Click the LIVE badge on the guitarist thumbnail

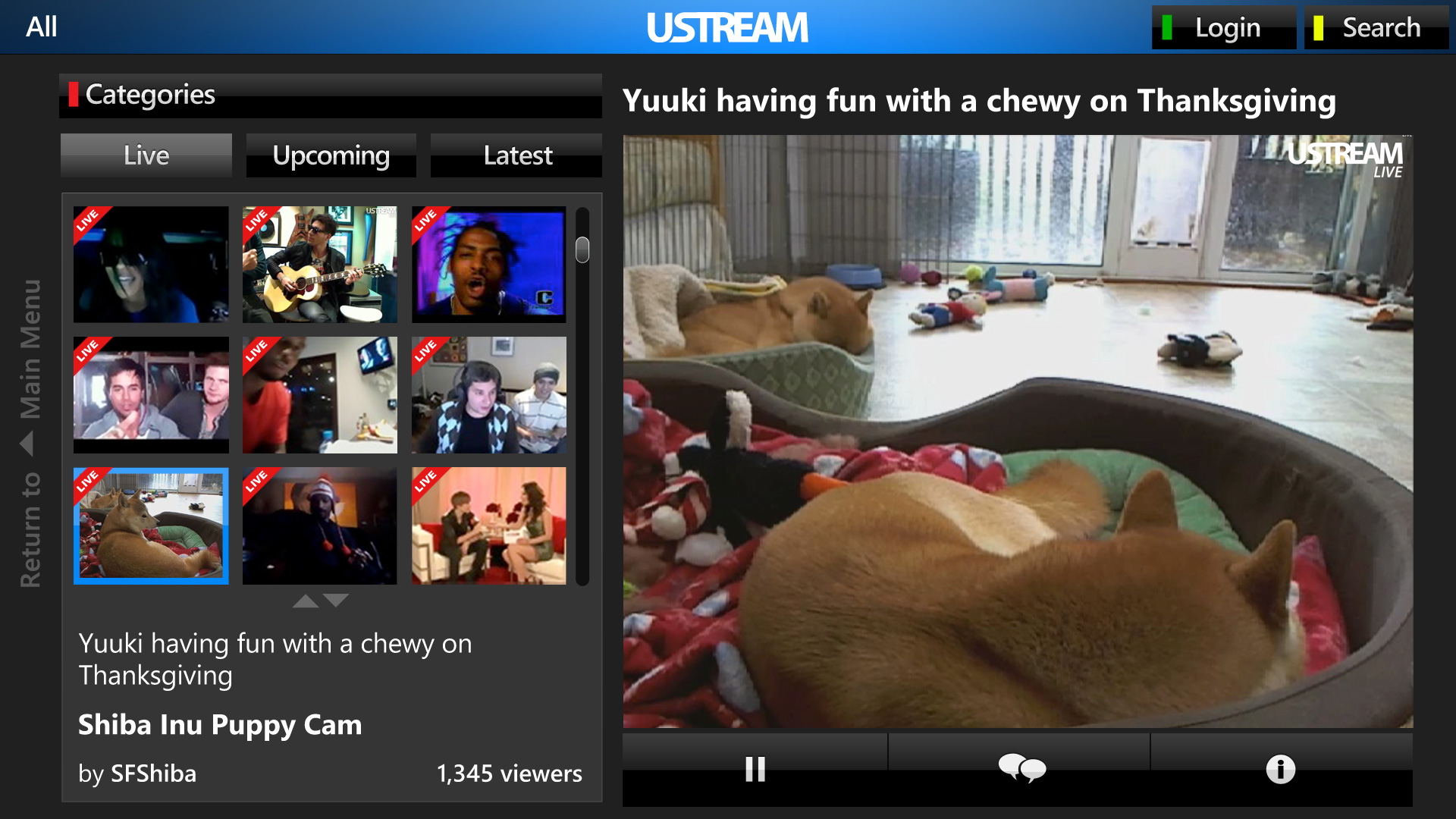pyautogui.click(x=258, y=222)
